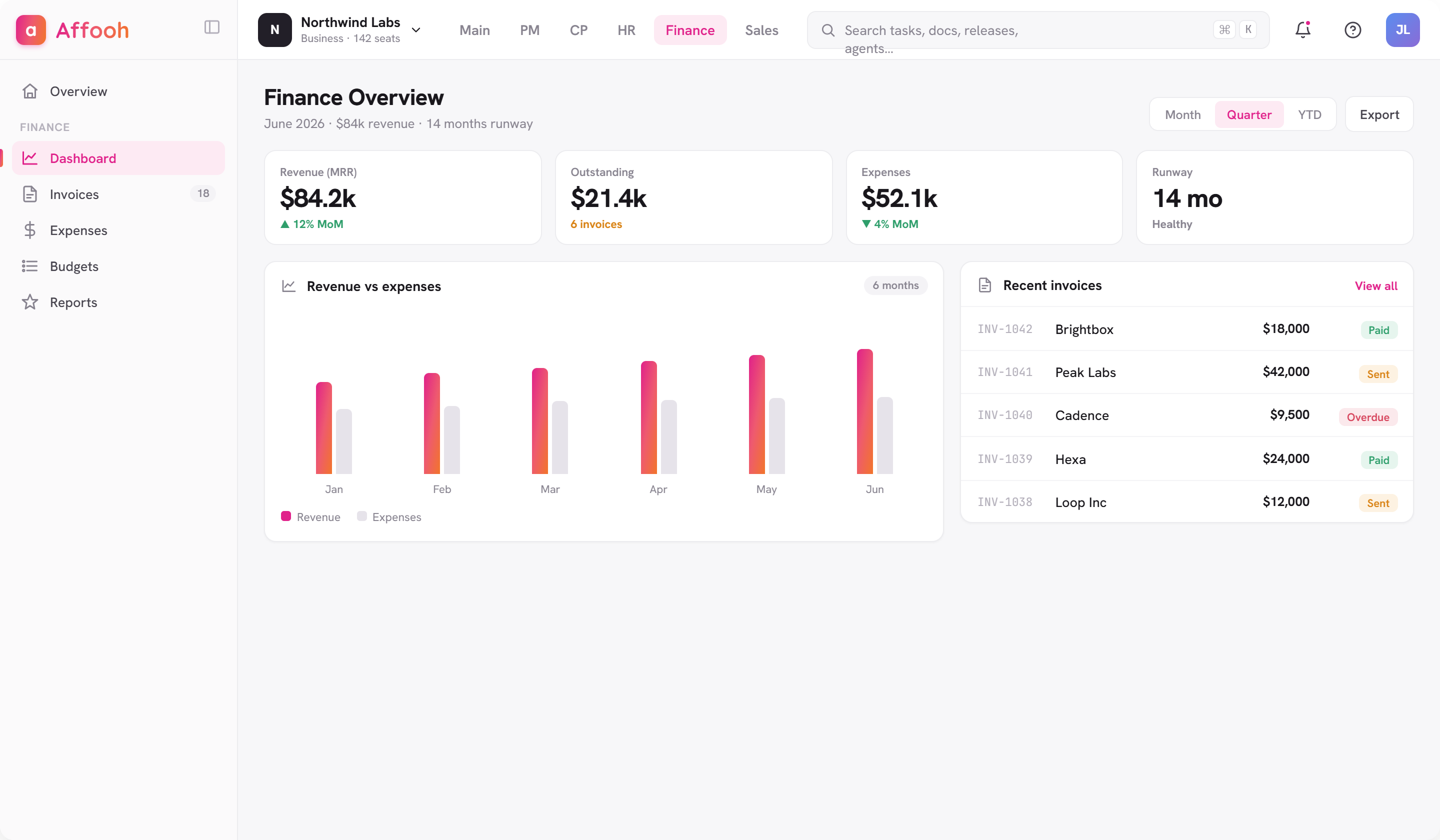Screen dimensions: 1440x840
Task: Click the Peak Labs Sent status badge
Action: (x=1377, y=373)
